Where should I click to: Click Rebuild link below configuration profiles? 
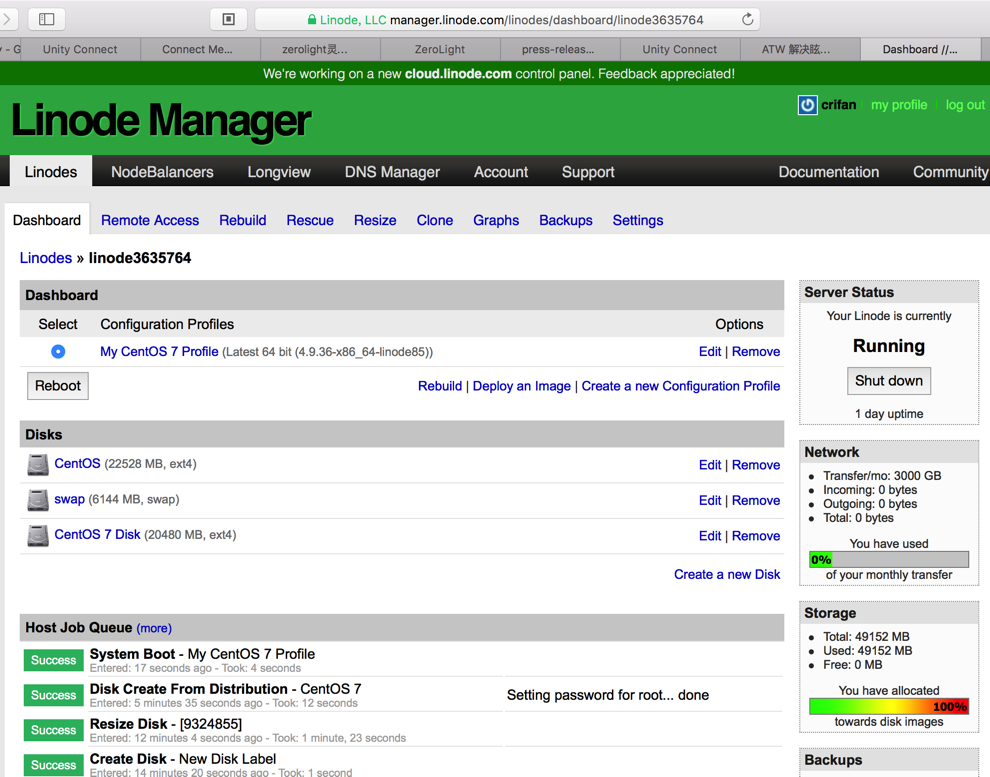pos(440,386)
